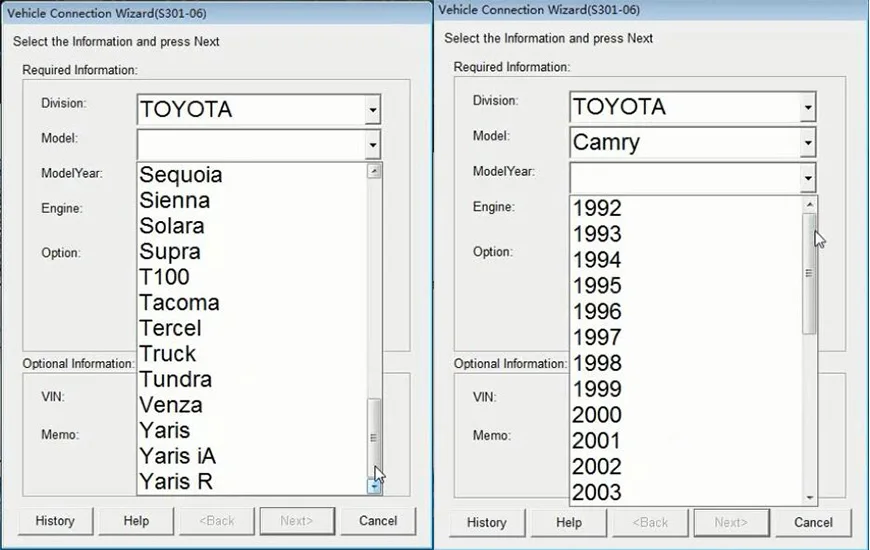Open ModelYear dropdown arrow in right wizard
The image size is (870, 550).
[808, 178]
